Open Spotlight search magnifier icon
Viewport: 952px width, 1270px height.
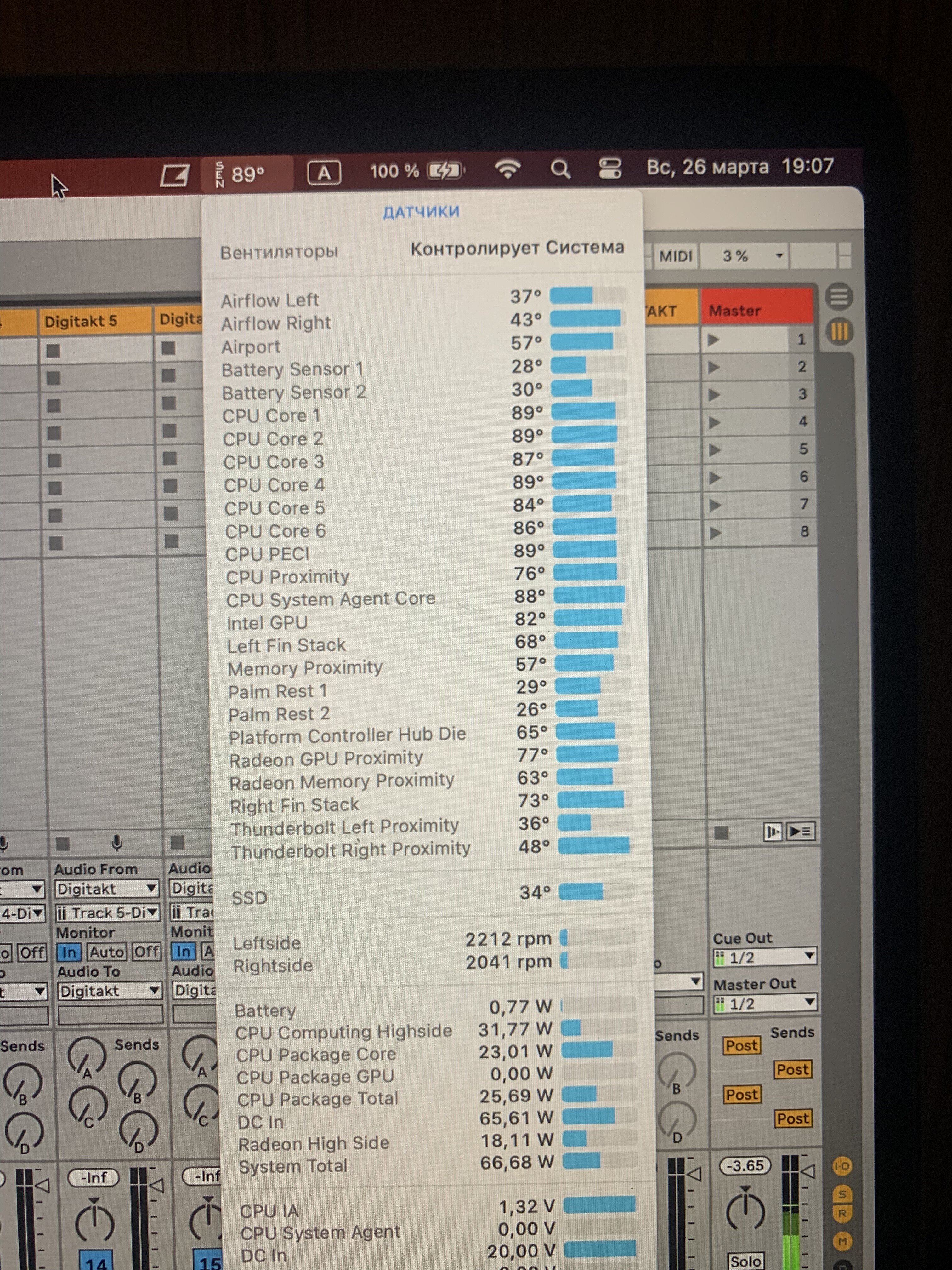560,169
